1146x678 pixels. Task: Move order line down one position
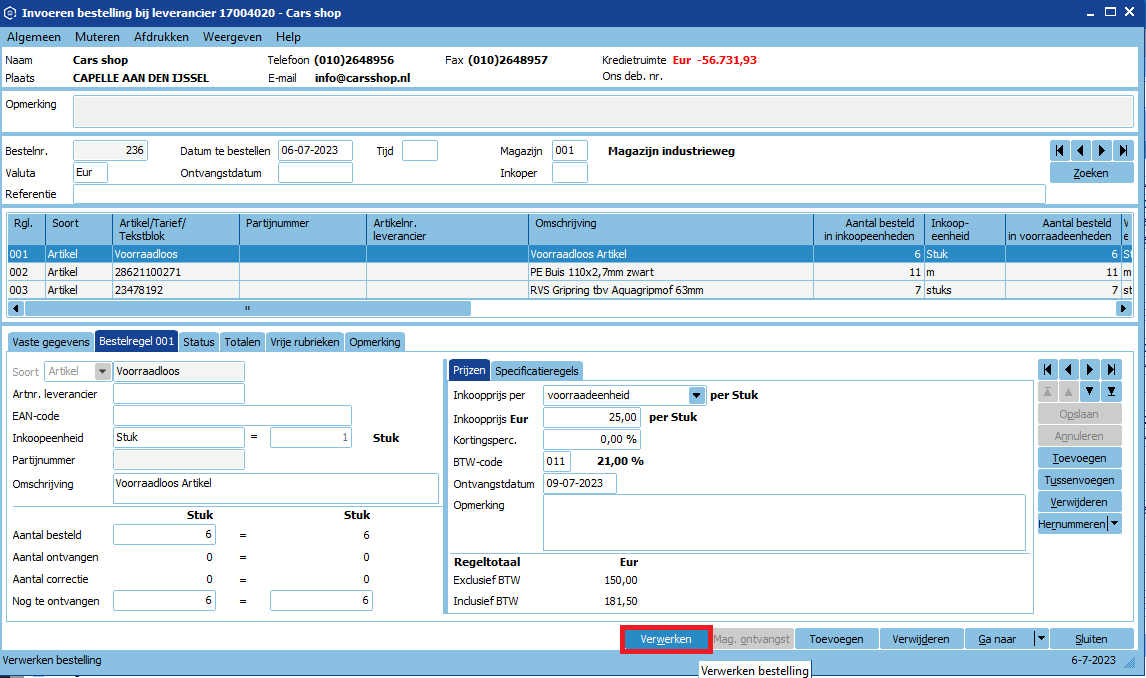(1090, 391)
